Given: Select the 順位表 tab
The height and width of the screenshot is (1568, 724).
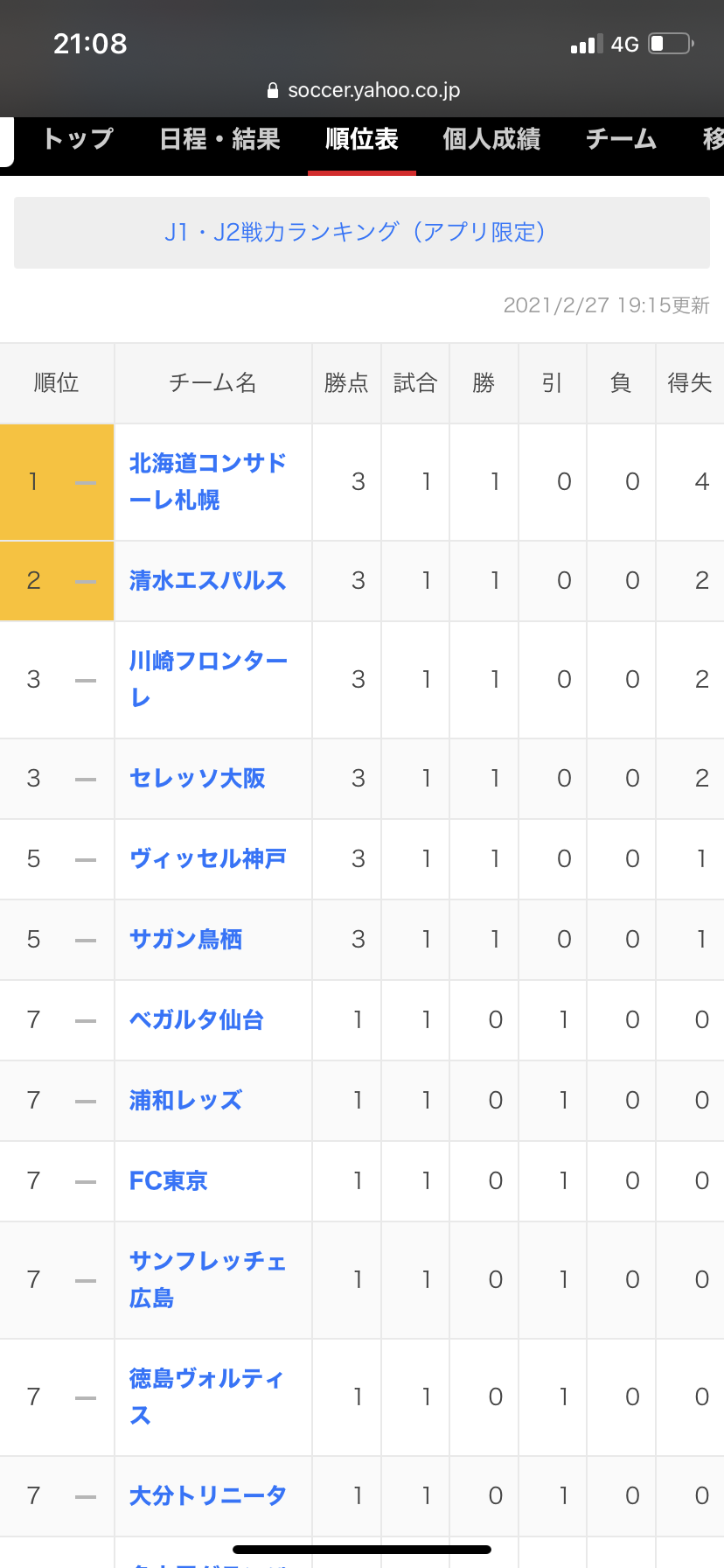Looking at the screenshot, I should coord(362,139).
